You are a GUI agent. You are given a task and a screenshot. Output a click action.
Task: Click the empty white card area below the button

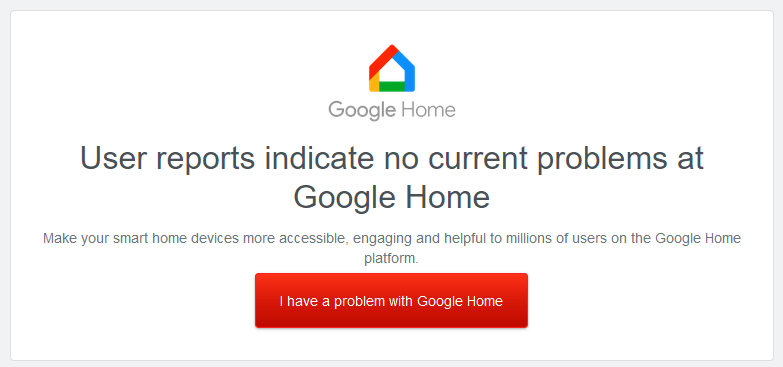(x=392, y=345)
